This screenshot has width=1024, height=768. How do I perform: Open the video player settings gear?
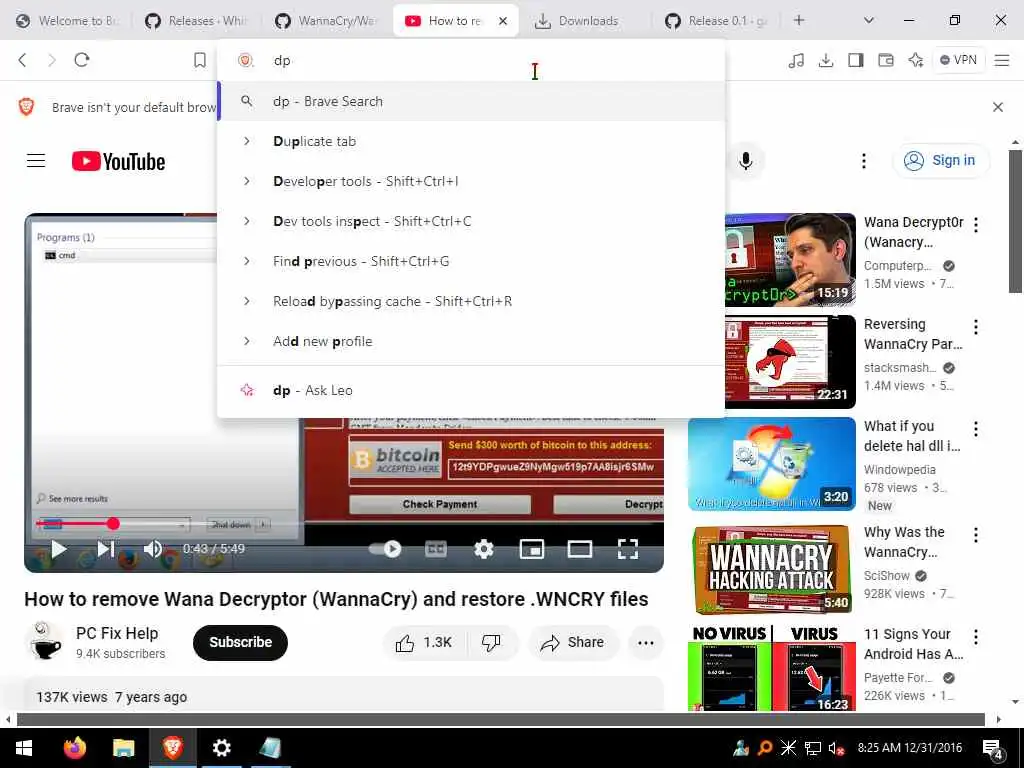pyautogui.click(x=483, y=549)
